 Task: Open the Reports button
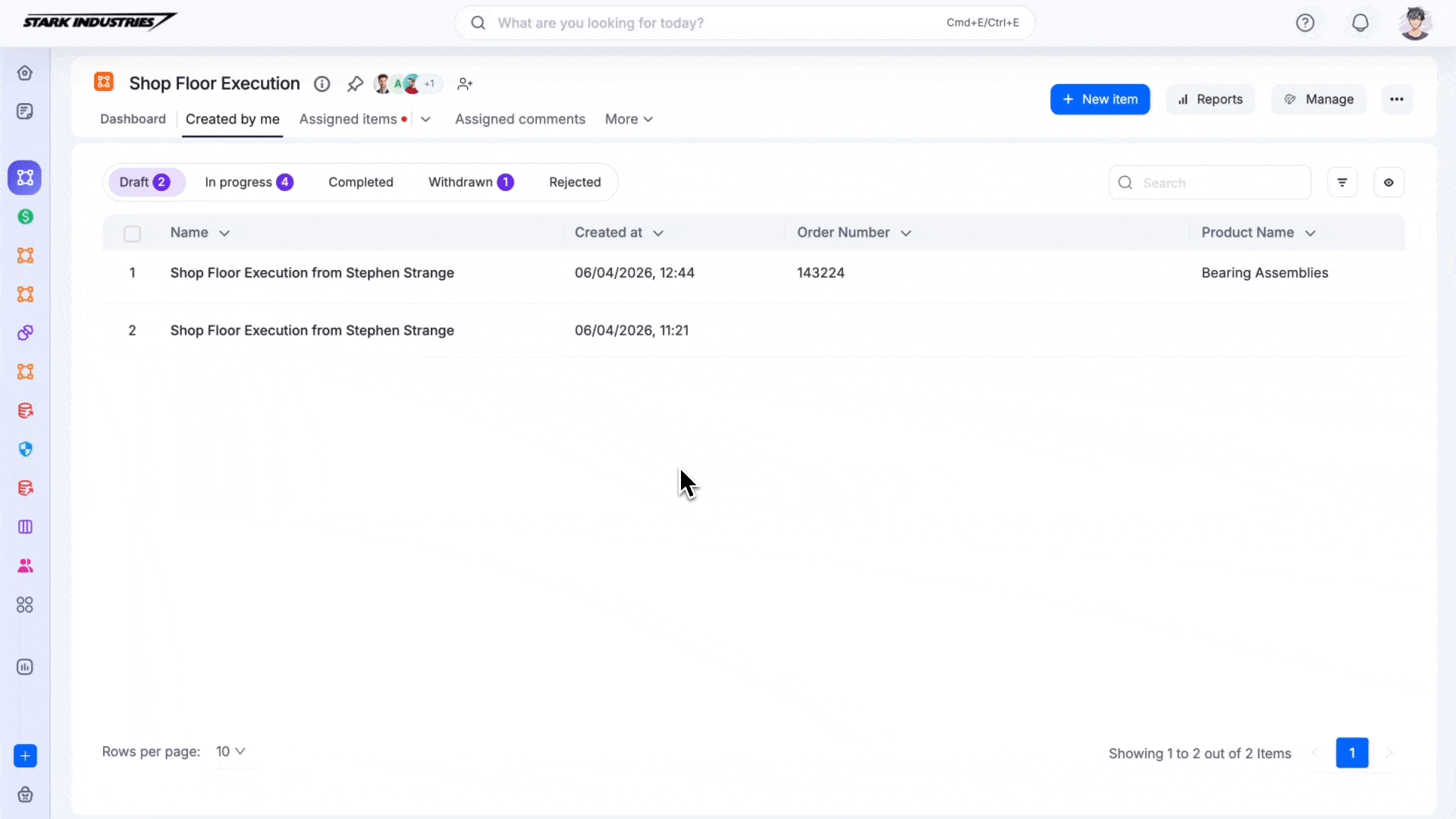coord(1210,99)
